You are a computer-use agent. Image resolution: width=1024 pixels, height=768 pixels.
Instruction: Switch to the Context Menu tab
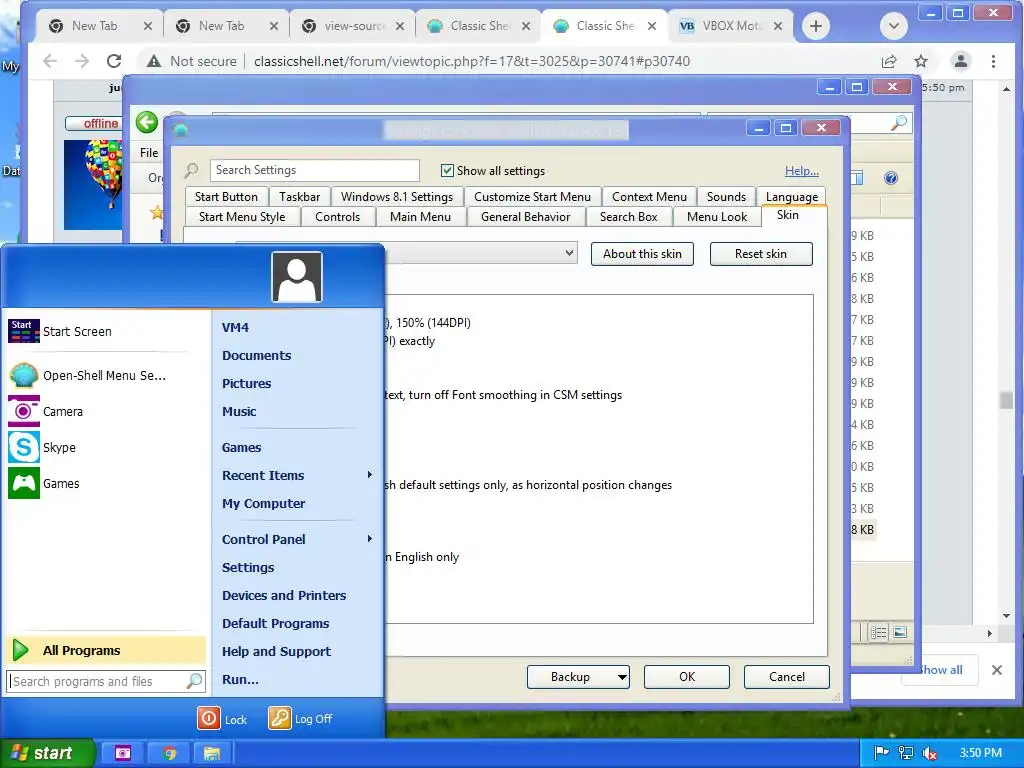pos(649,197)
